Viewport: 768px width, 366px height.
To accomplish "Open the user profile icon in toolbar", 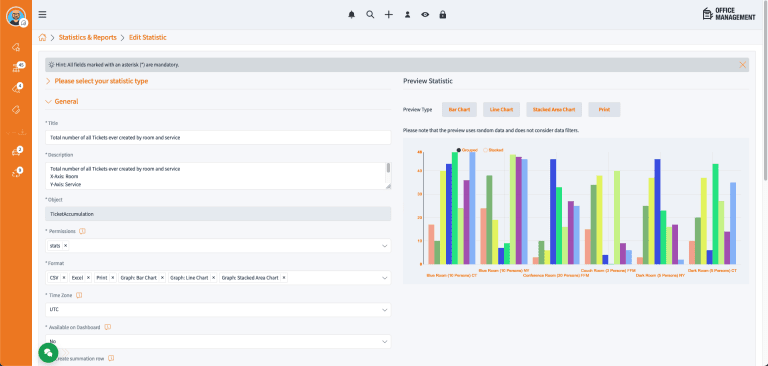I will [407, 15].
